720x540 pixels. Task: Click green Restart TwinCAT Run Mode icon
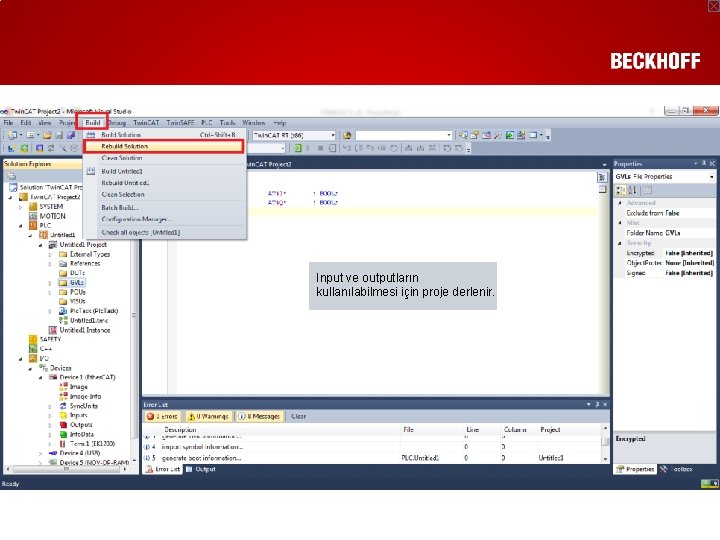24,148
